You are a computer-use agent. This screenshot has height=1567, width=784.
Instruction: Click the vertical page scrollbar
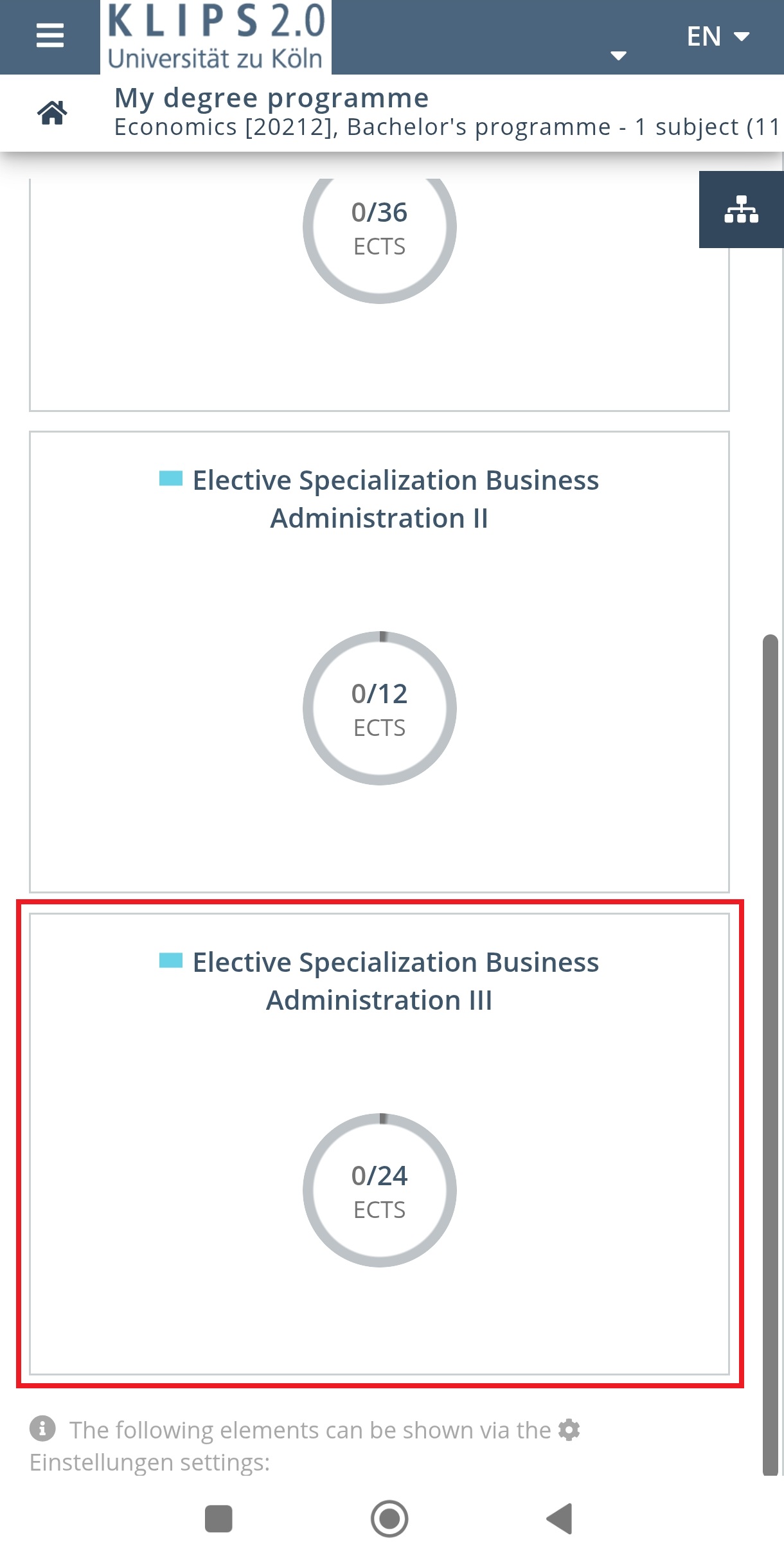[x=770, y=1054]
